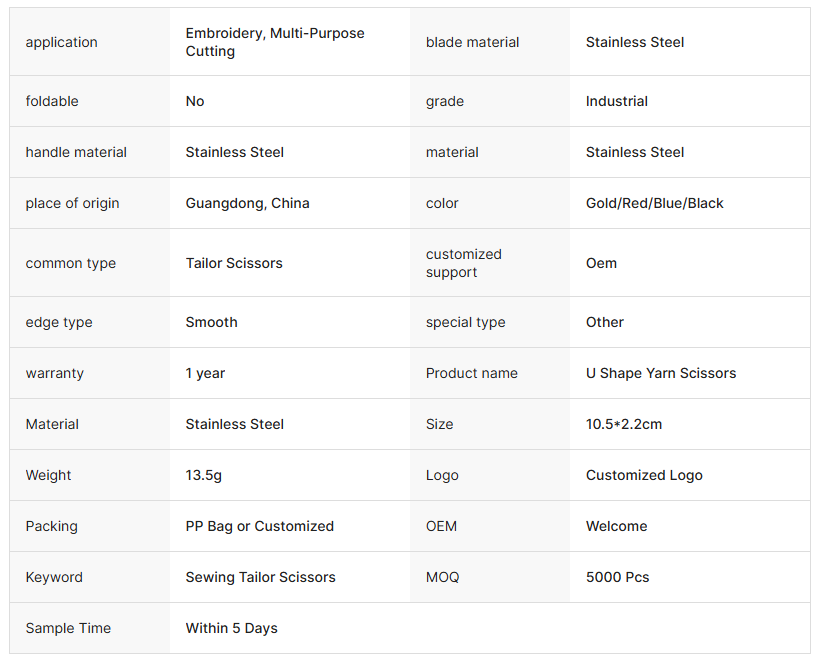Screen dimensions: 821x663
Task: Click the 'application' attribute label
Action: [61, 42]
